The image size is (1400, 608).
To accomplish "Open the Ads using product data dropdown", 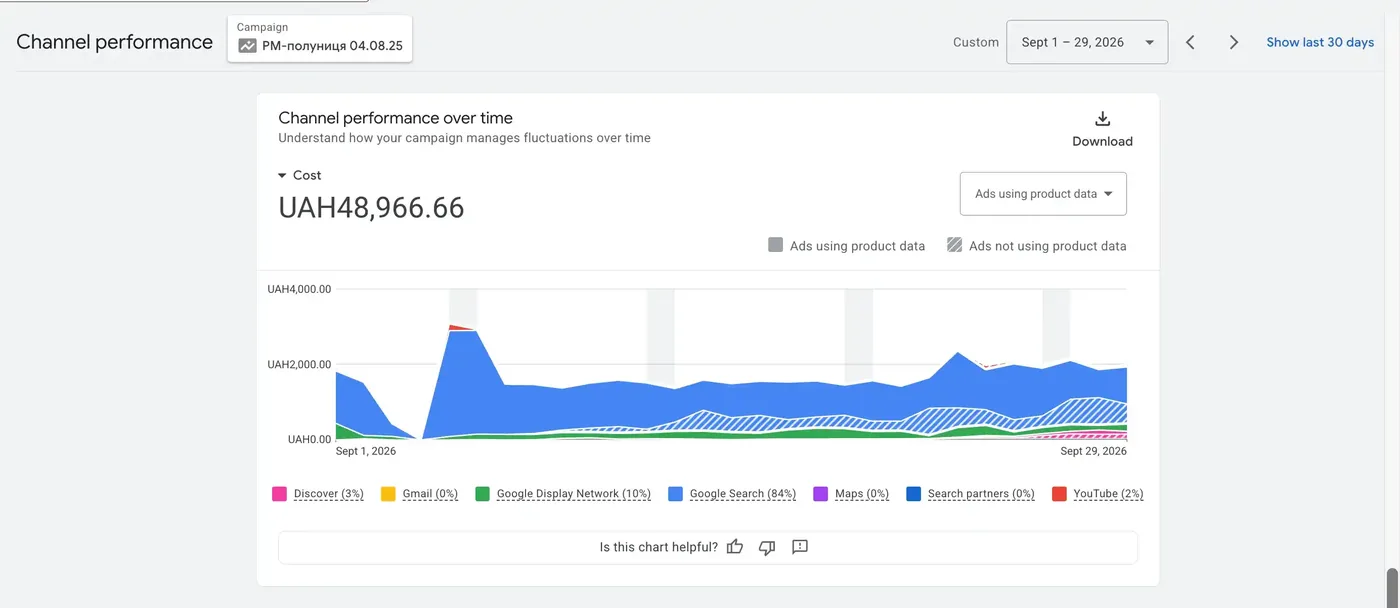I will (x=1043, y=194).
